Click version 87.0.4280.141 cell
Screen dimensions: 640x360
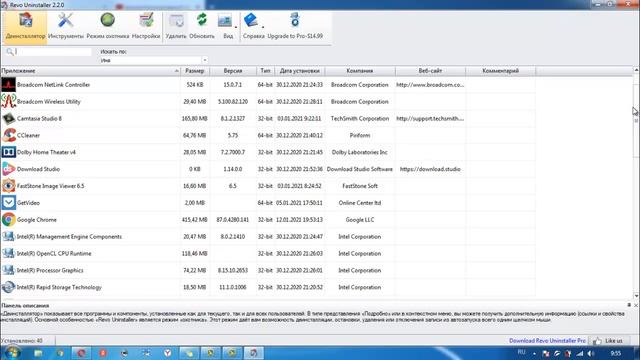click(x=233, y=220)
